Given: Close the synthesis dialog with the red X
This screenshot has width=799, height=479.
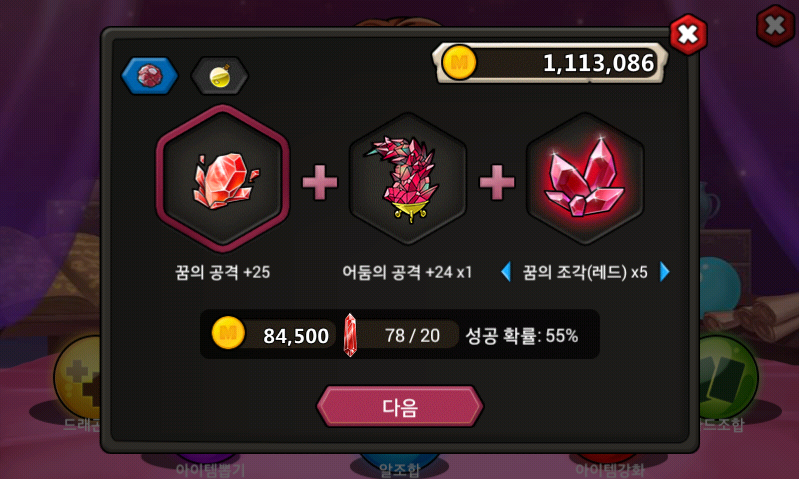Looking at the screenshot, I should (x=688, y=35).
